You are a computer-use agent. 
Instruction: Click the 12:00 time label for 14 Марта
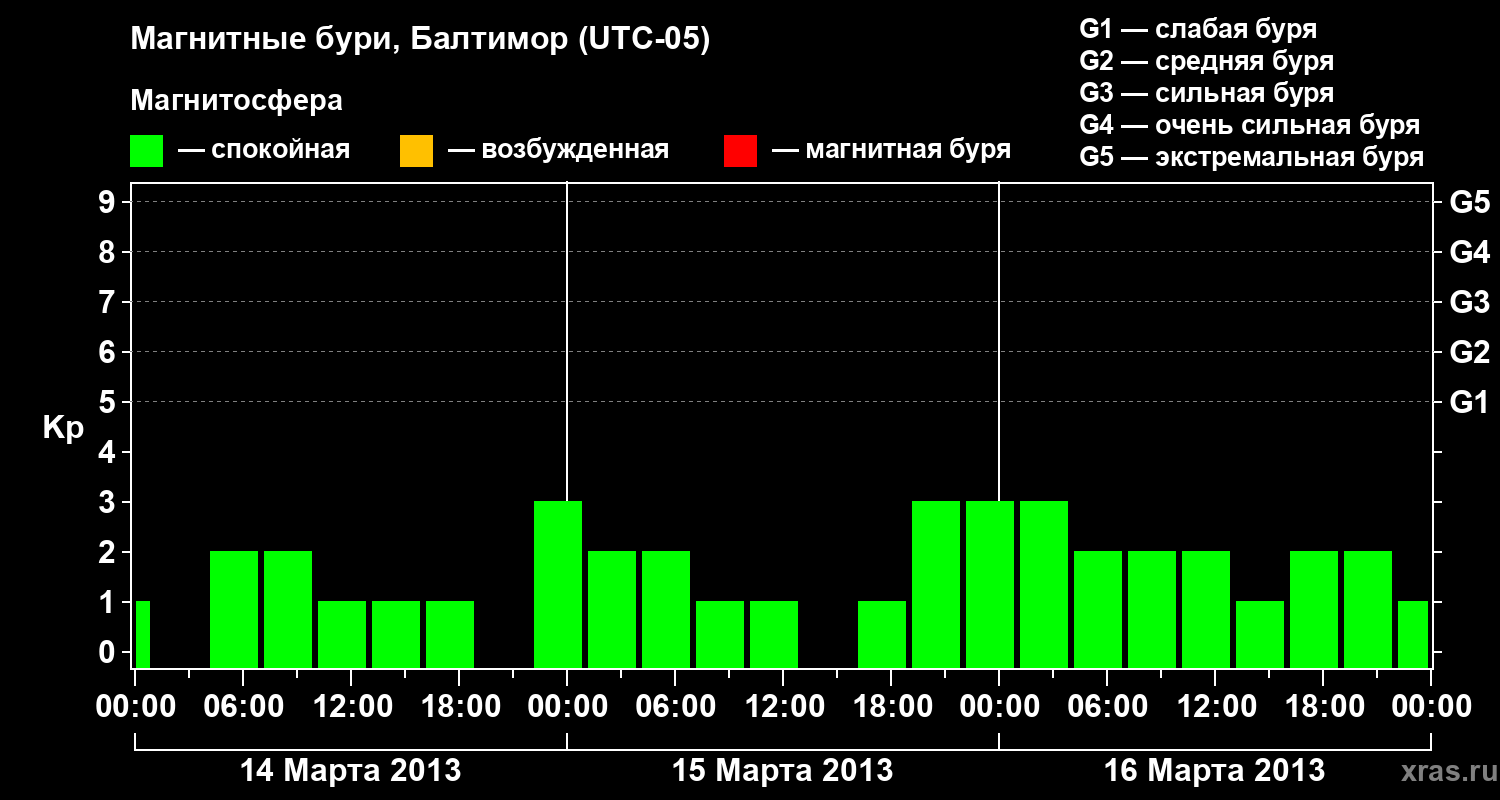point(351,707)
